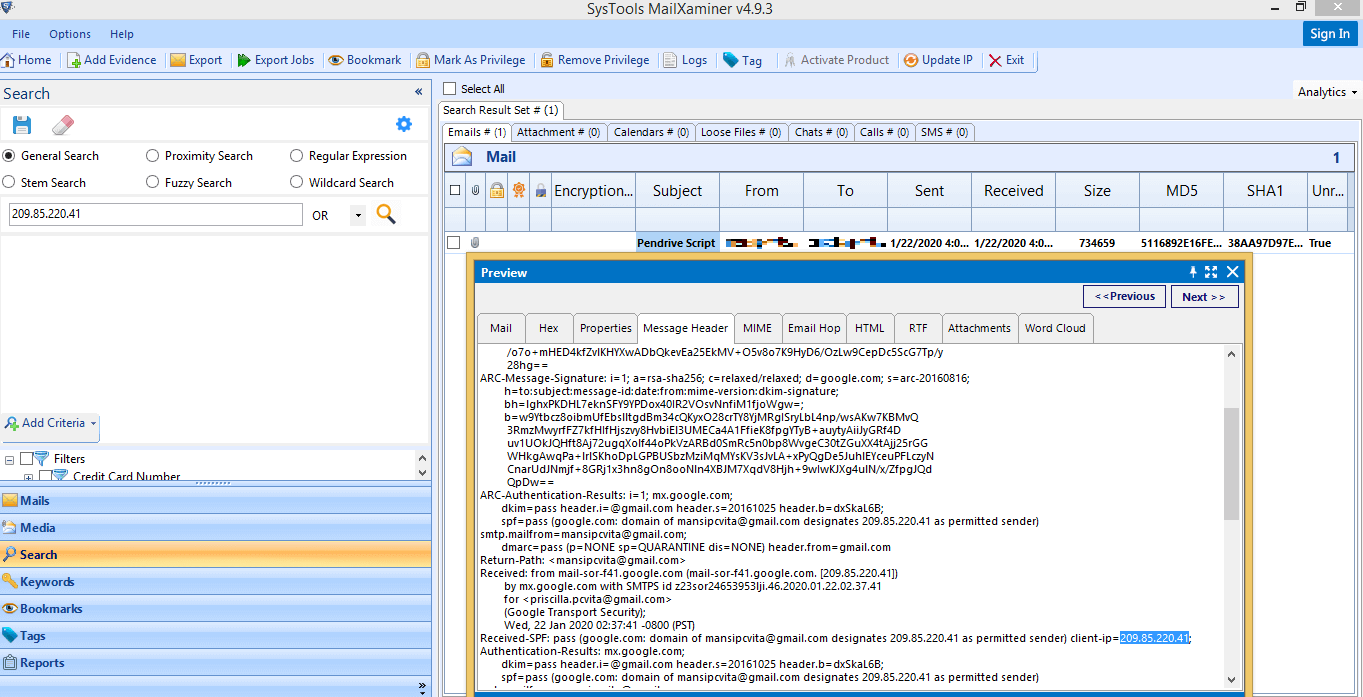Image resolution: width=1363 pixels, height=697 pixels.
Task: Select Regular Expression radio button
Action: point(297,156)
